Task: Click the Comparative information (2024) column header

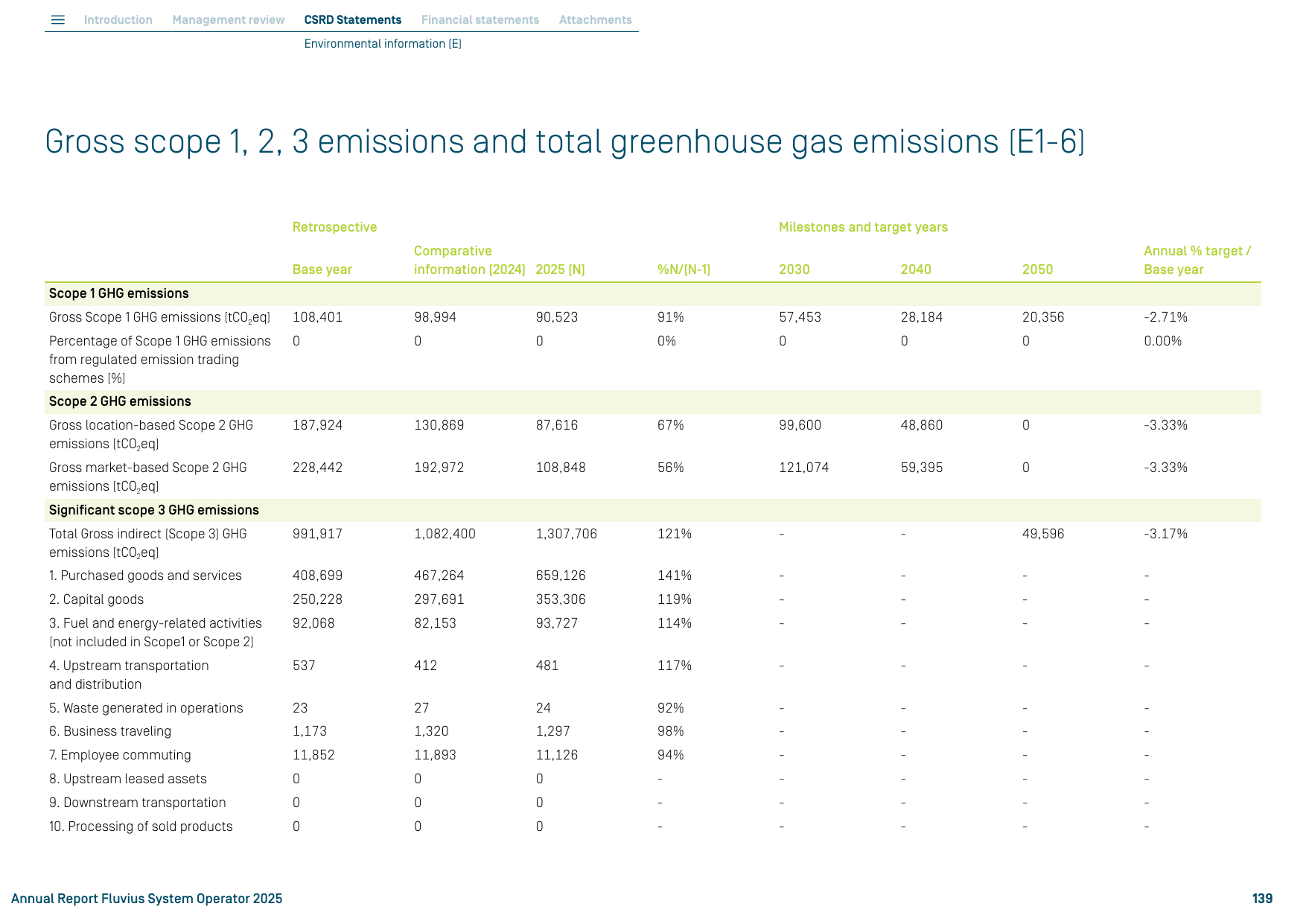Action: (470, 260)
